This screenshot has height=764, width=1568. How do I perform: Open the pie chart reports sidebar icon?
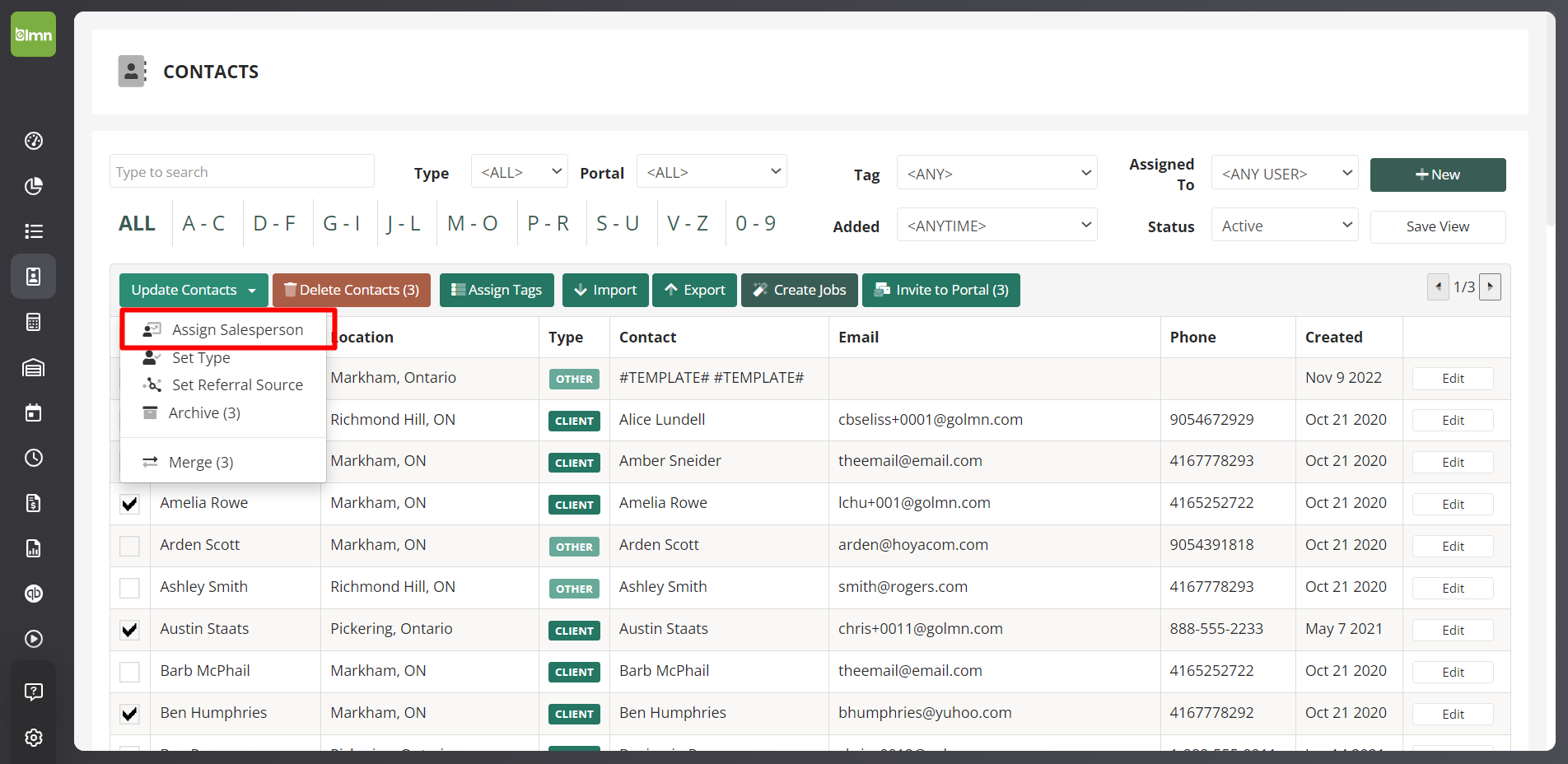tap(34, 186)
